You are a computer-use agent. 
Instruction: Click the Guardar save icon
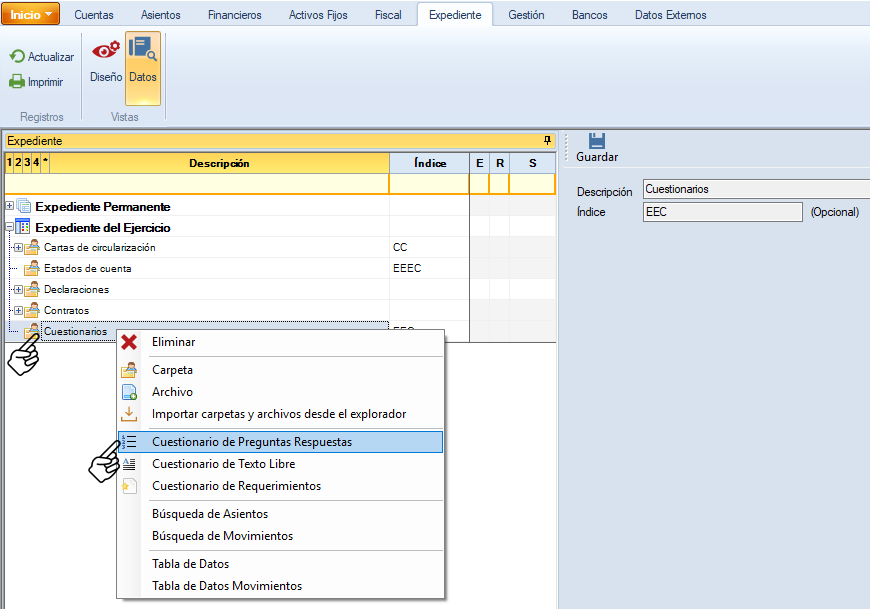pos(597,141)
